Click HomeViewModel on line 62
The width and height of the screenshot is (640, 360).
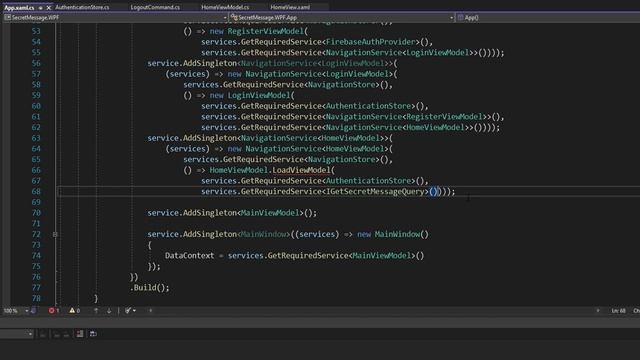tap(435, 127)
